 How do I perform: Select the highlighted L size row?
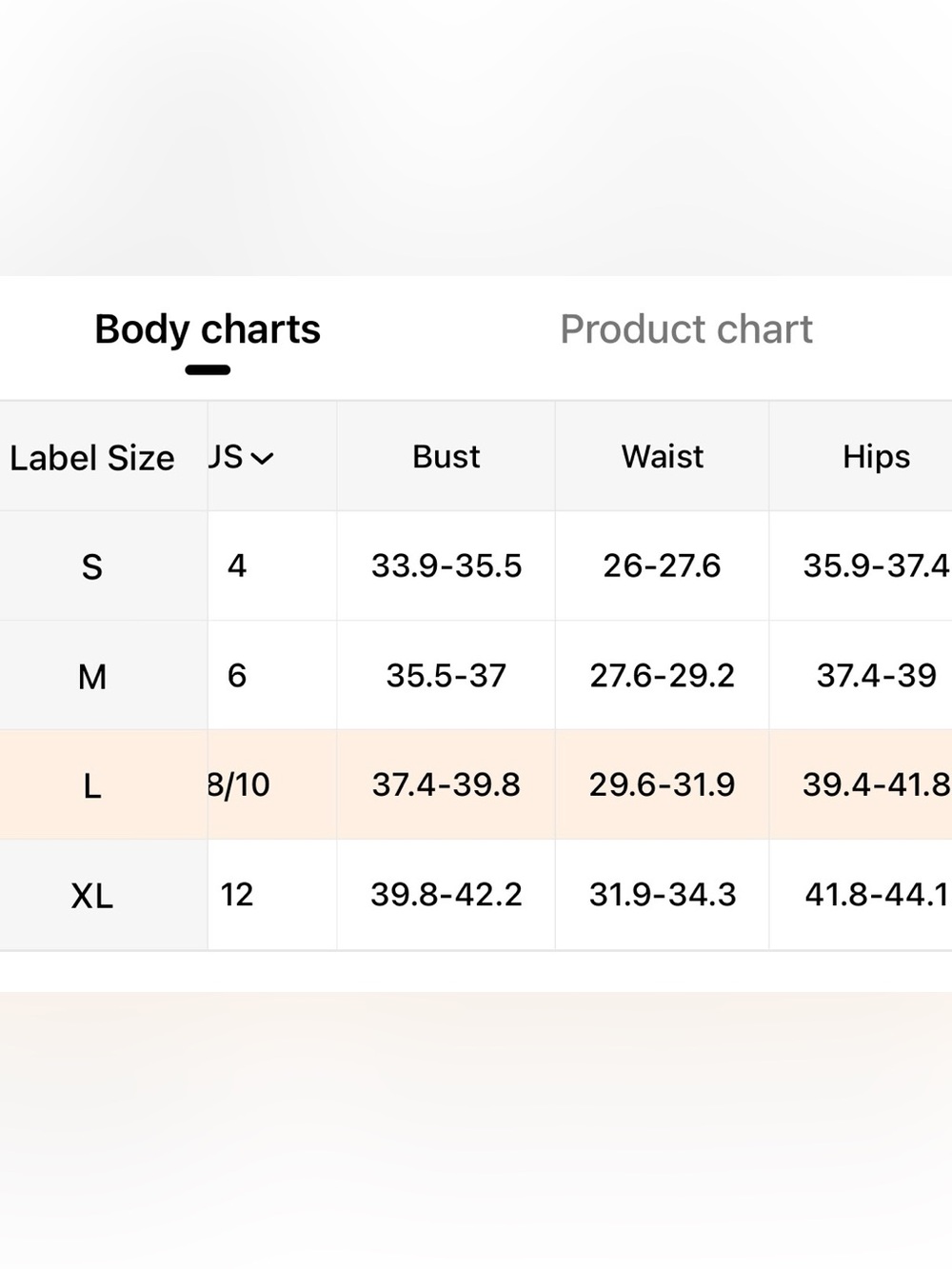476,784
